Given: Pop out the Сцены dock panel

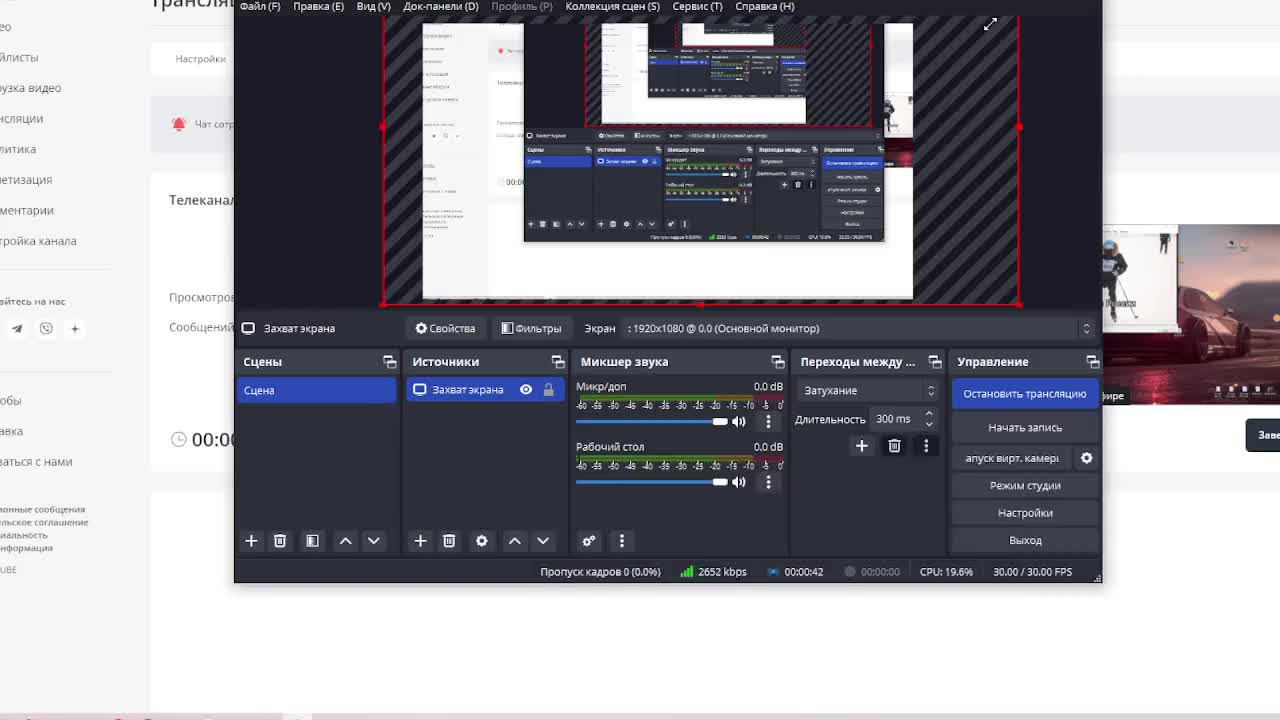Looking at the screenshot, I should 390,362.
